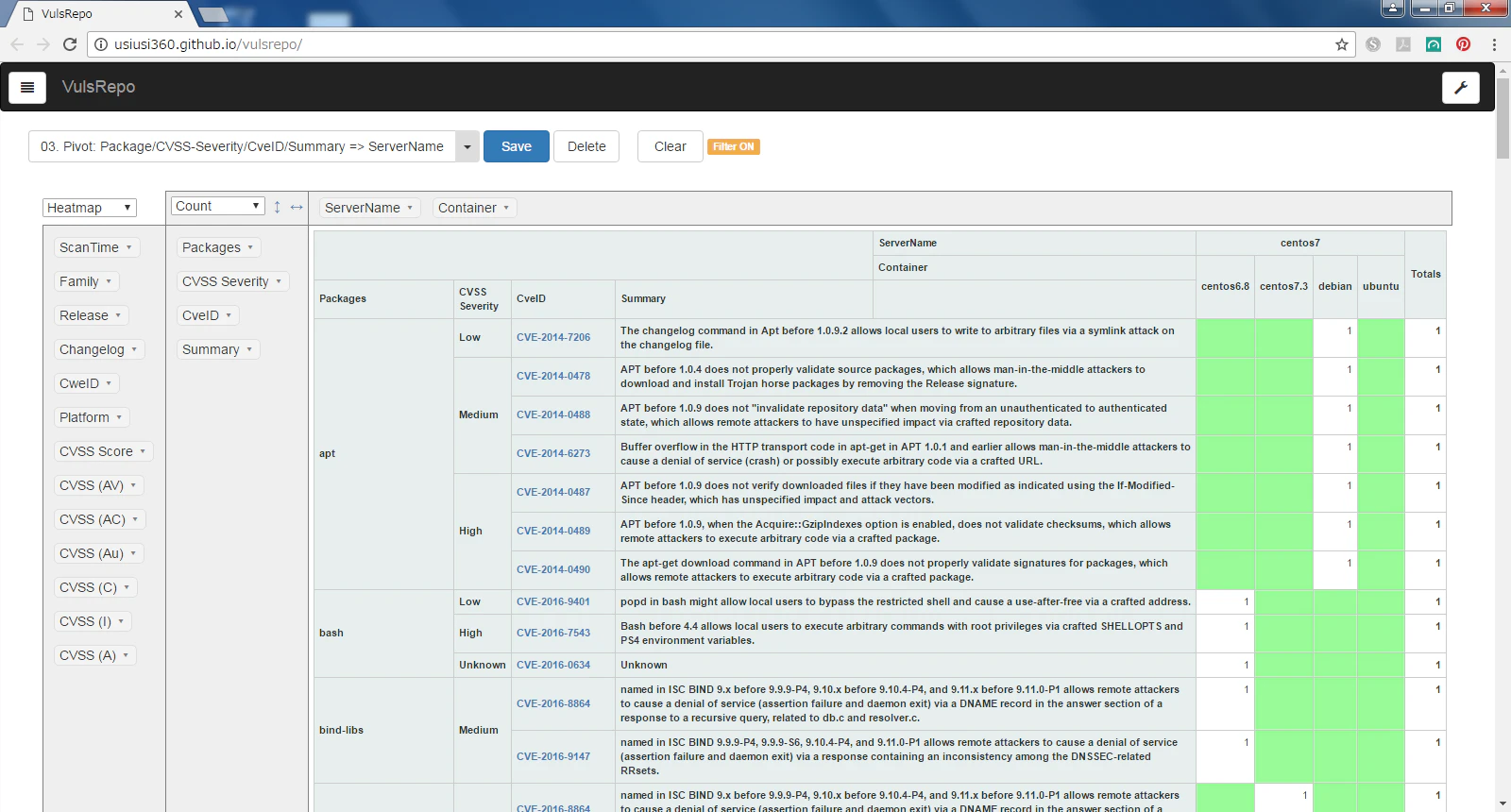The image size is (1511, 812).
Task: Click the Pinterest extension icon
Action: click(1463, 44)
